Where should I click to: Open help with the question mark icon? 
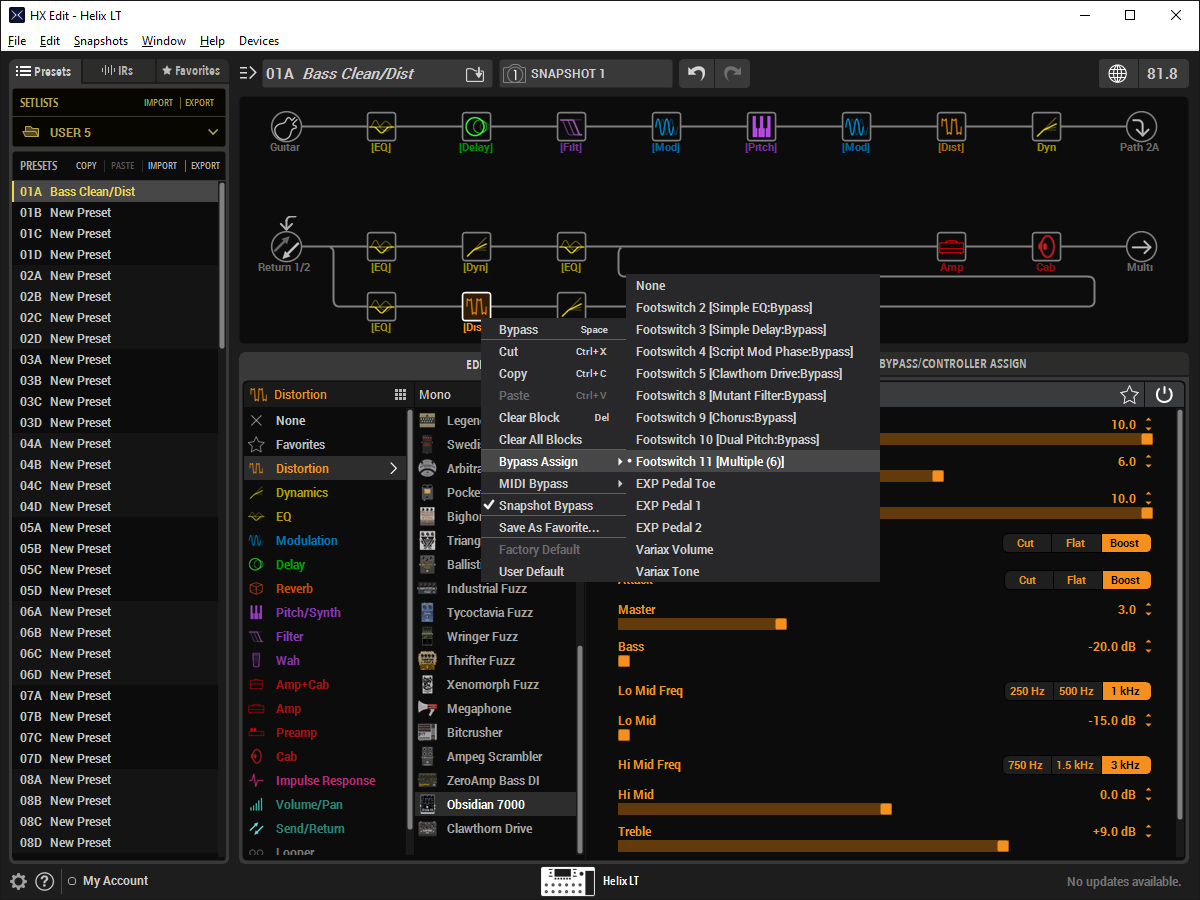(44, 881)
